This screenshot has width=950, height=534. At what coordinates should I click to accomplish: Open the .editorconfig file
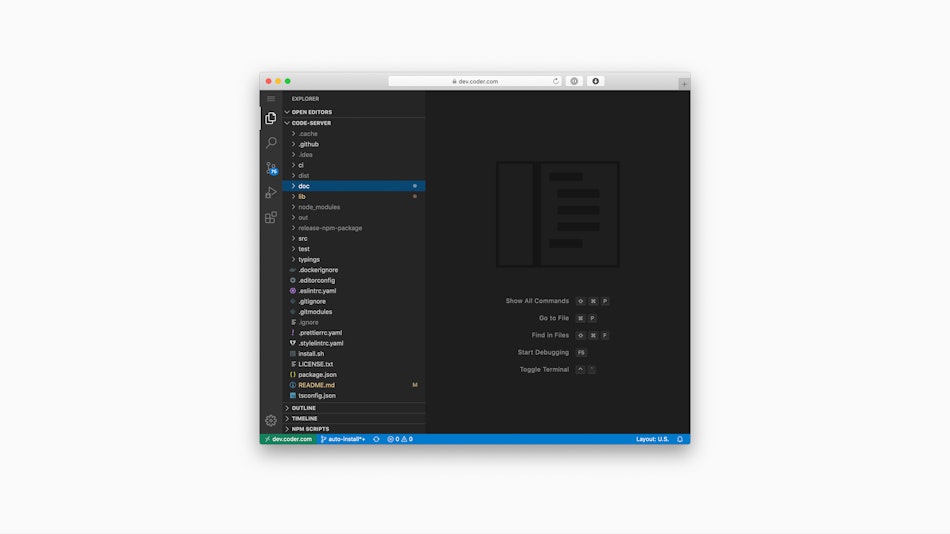point(354,280)
